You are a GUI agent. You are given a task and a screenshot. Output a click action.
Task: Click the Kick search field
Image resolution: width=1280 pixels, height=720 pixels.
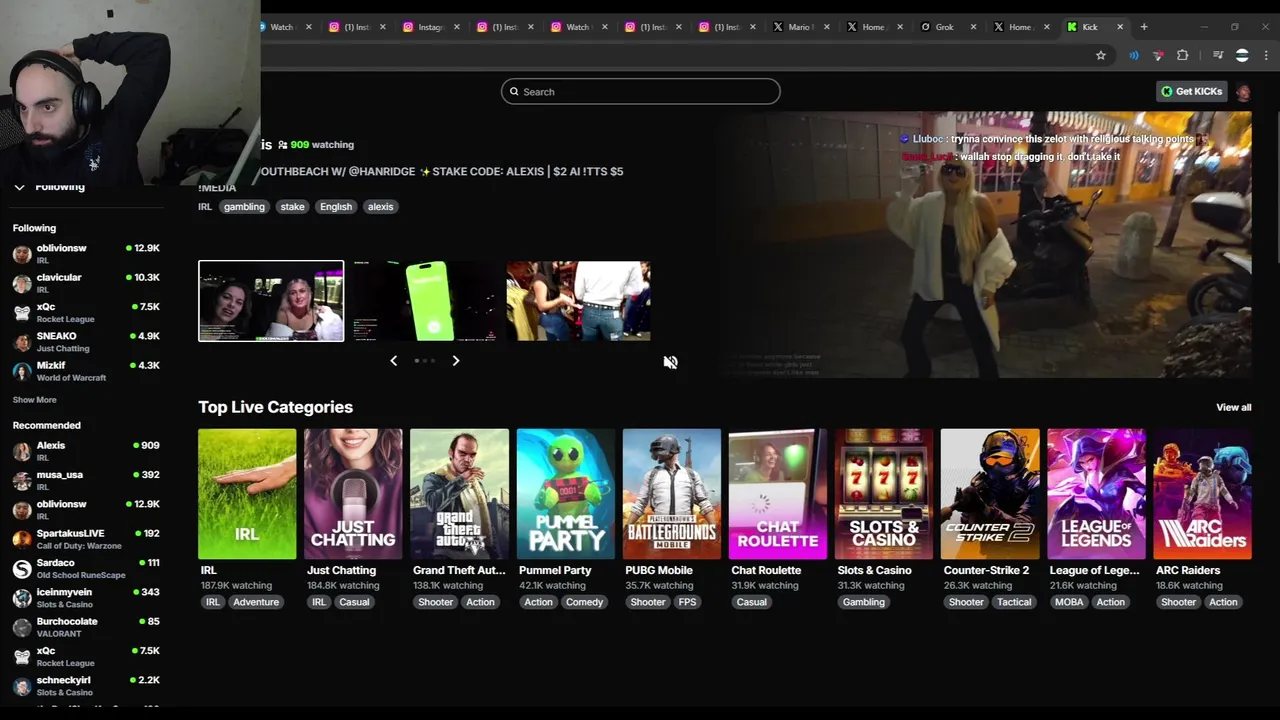(x=640, y=91)
